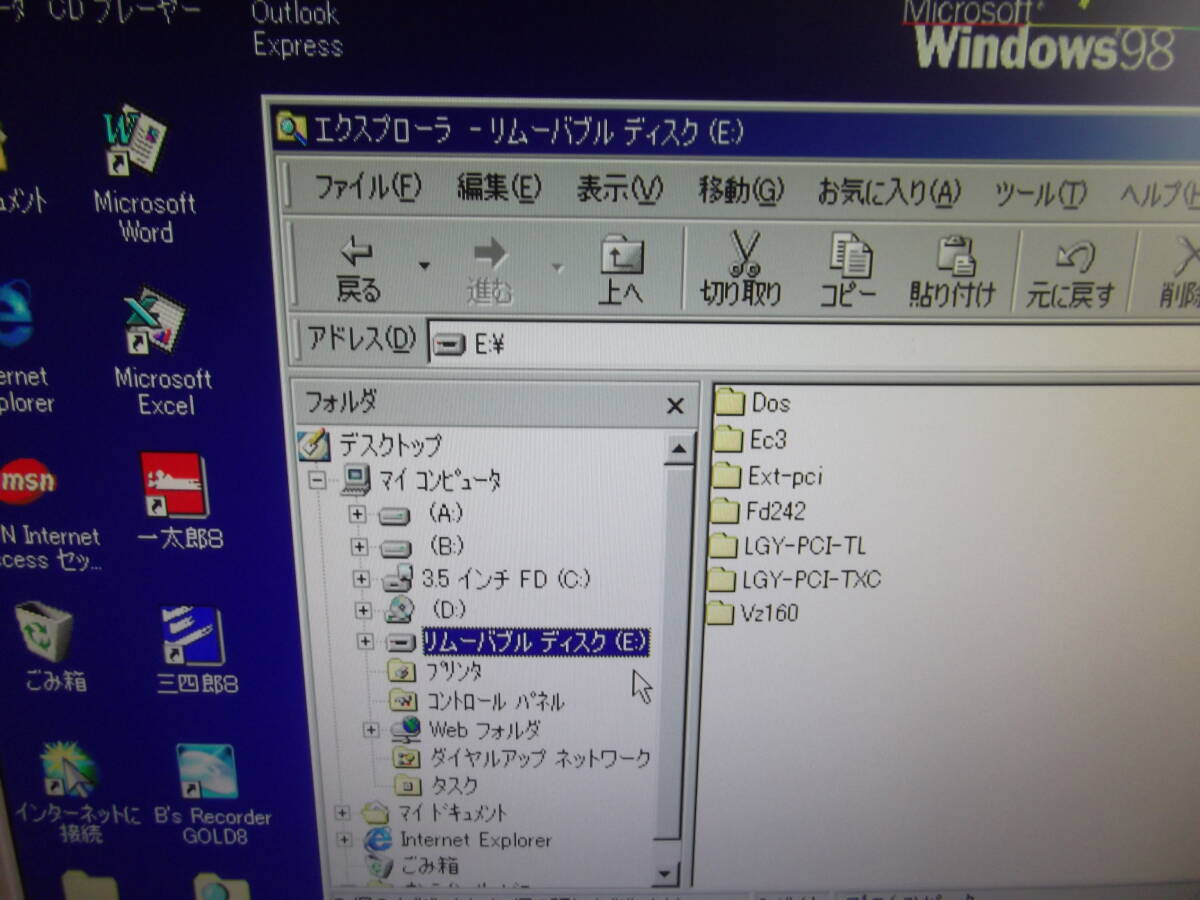Click the Outlook Express desktop label
1200x900 pixels.
[x=296, y=29]
